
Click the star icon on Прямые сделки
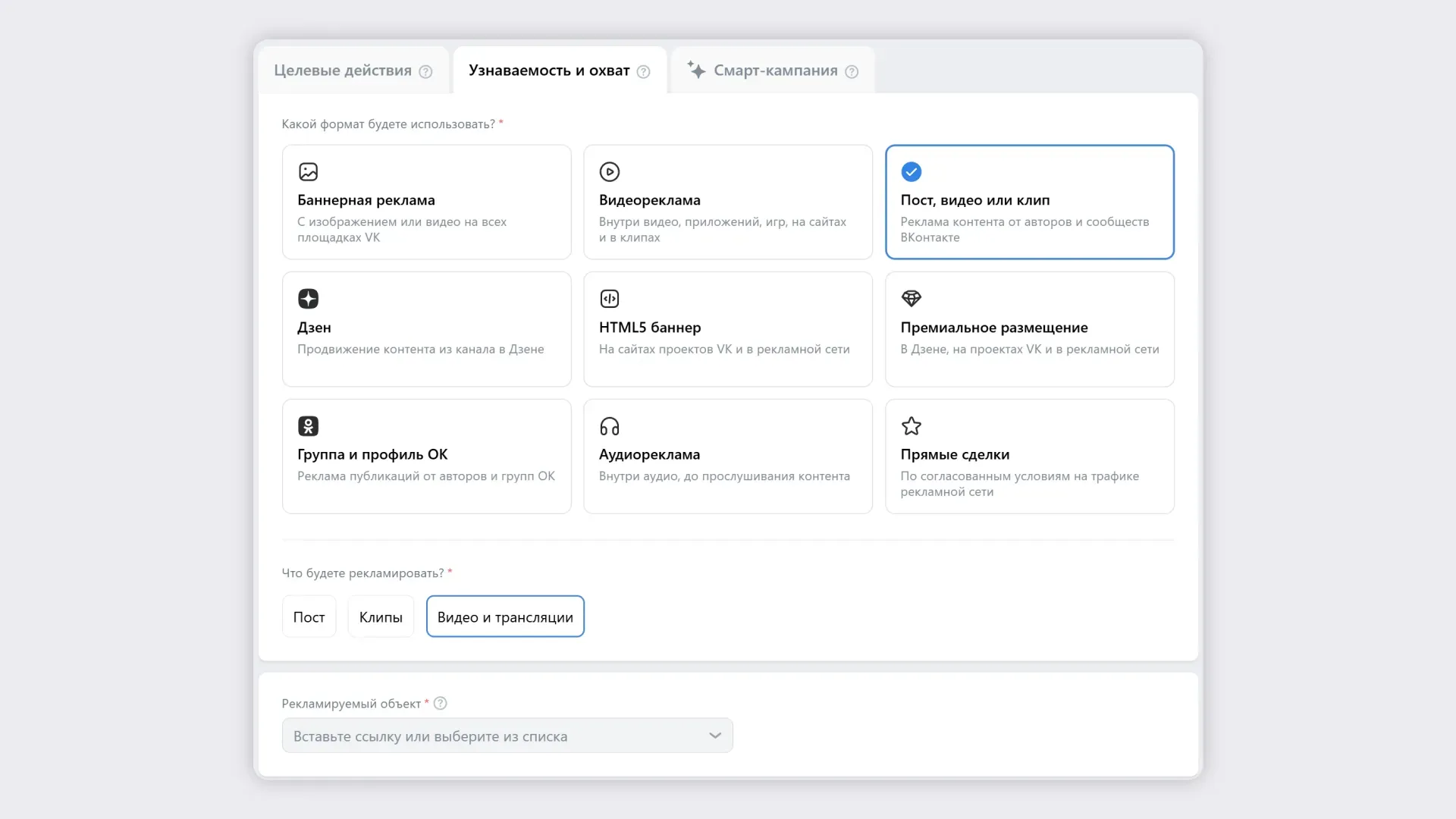(x=912, y=426)
